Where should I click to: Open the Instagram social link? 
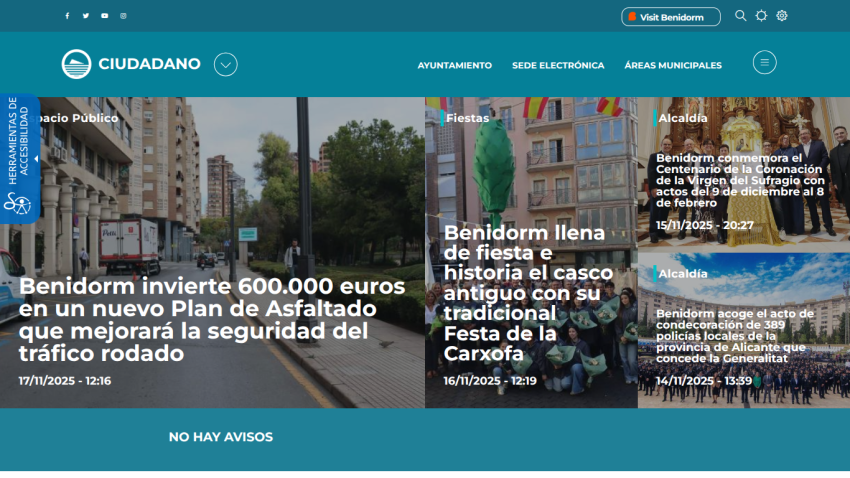[123, 16]
